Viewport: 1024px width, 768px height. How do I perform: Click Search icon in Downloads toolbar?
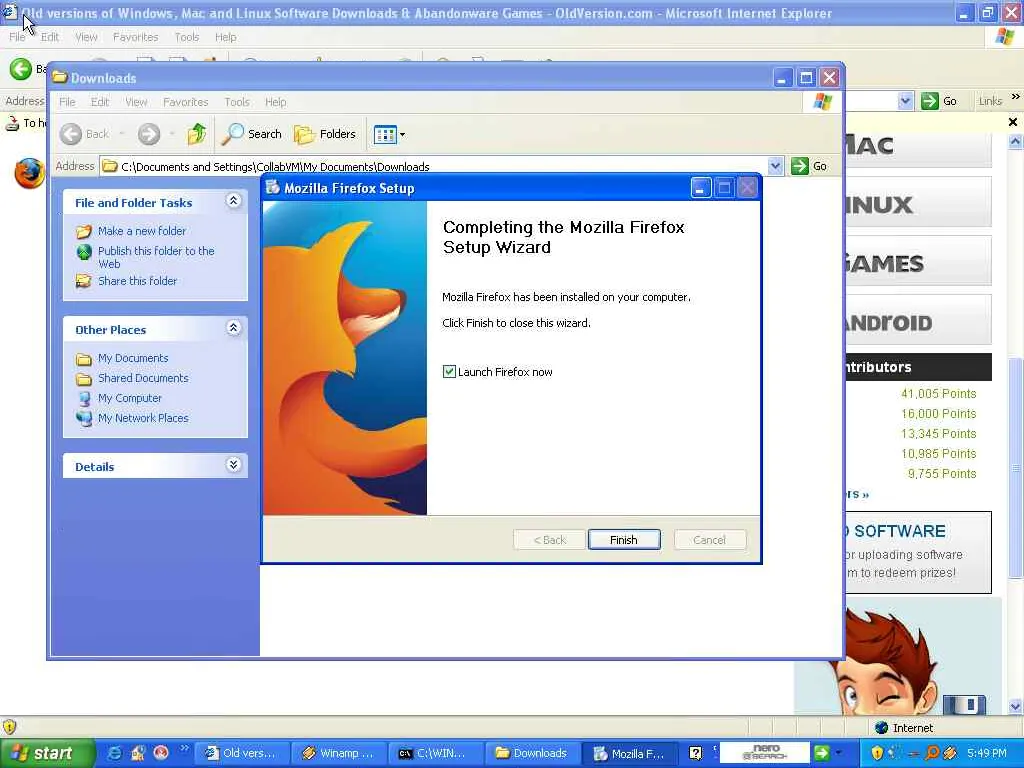(x=251, y=134)
